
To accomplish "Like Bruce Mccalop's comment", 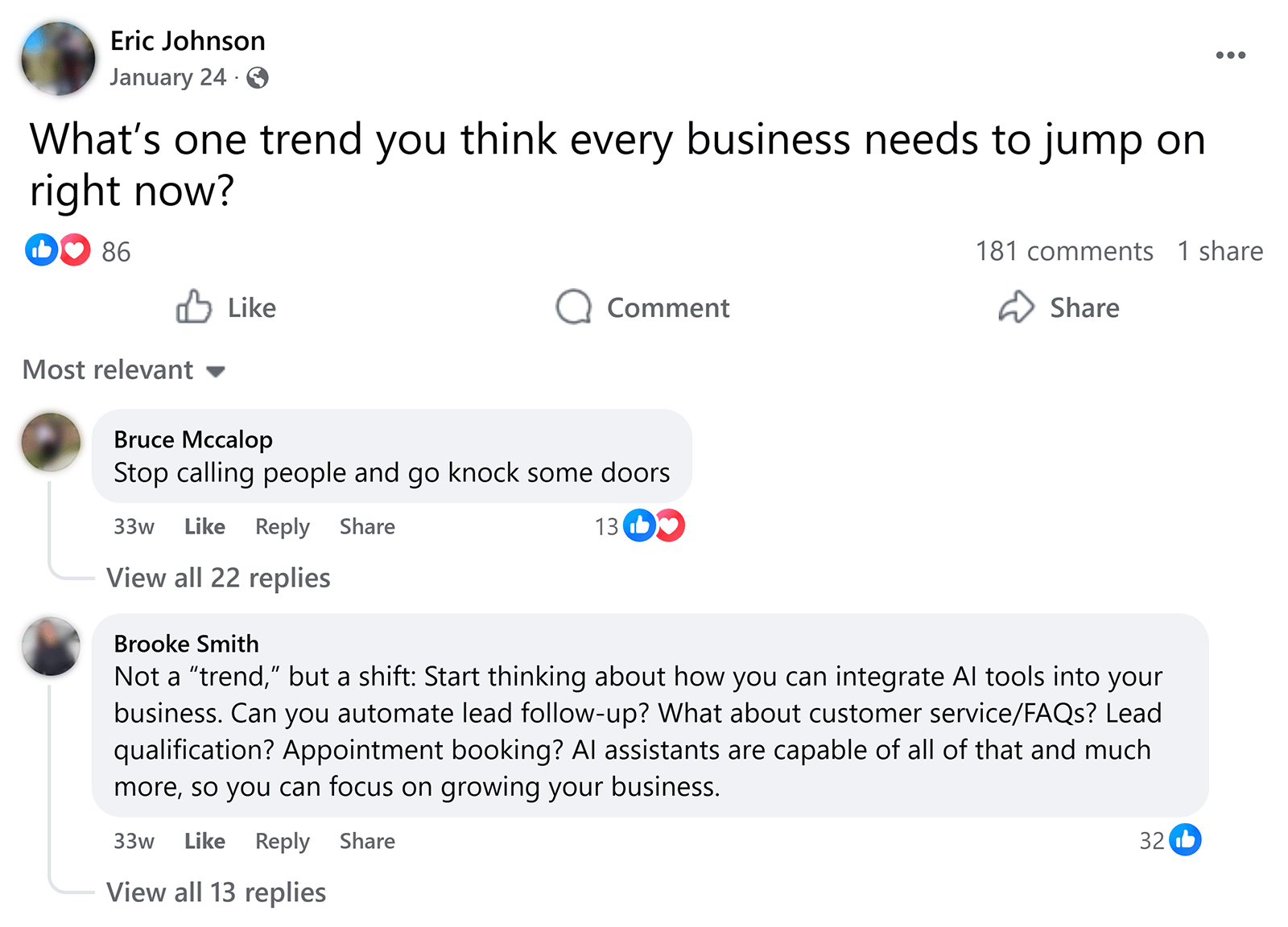I will (x=204, y=526).
